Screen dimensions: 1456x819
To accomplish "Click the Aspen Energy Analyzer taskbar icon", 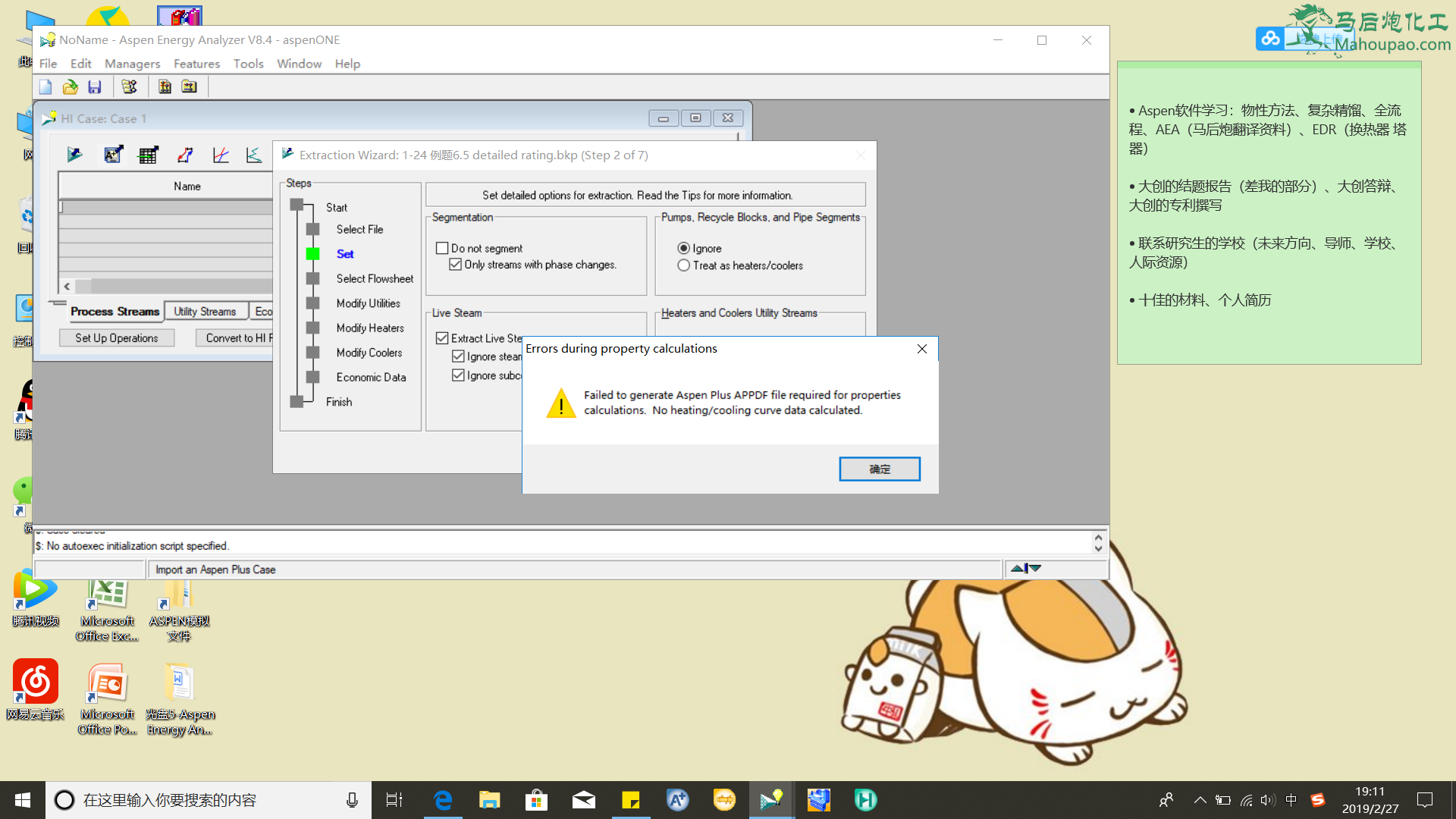I will click(771, 800).
